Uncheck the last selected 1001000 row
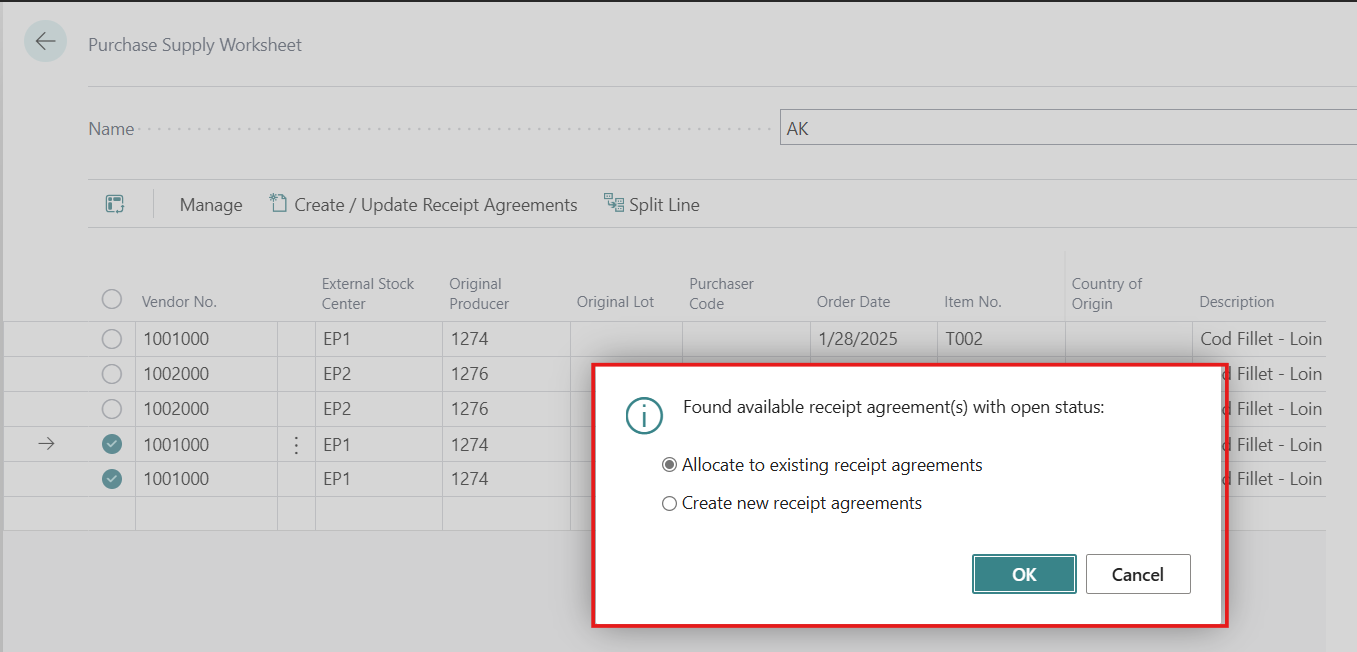 (x=112, y=479)
